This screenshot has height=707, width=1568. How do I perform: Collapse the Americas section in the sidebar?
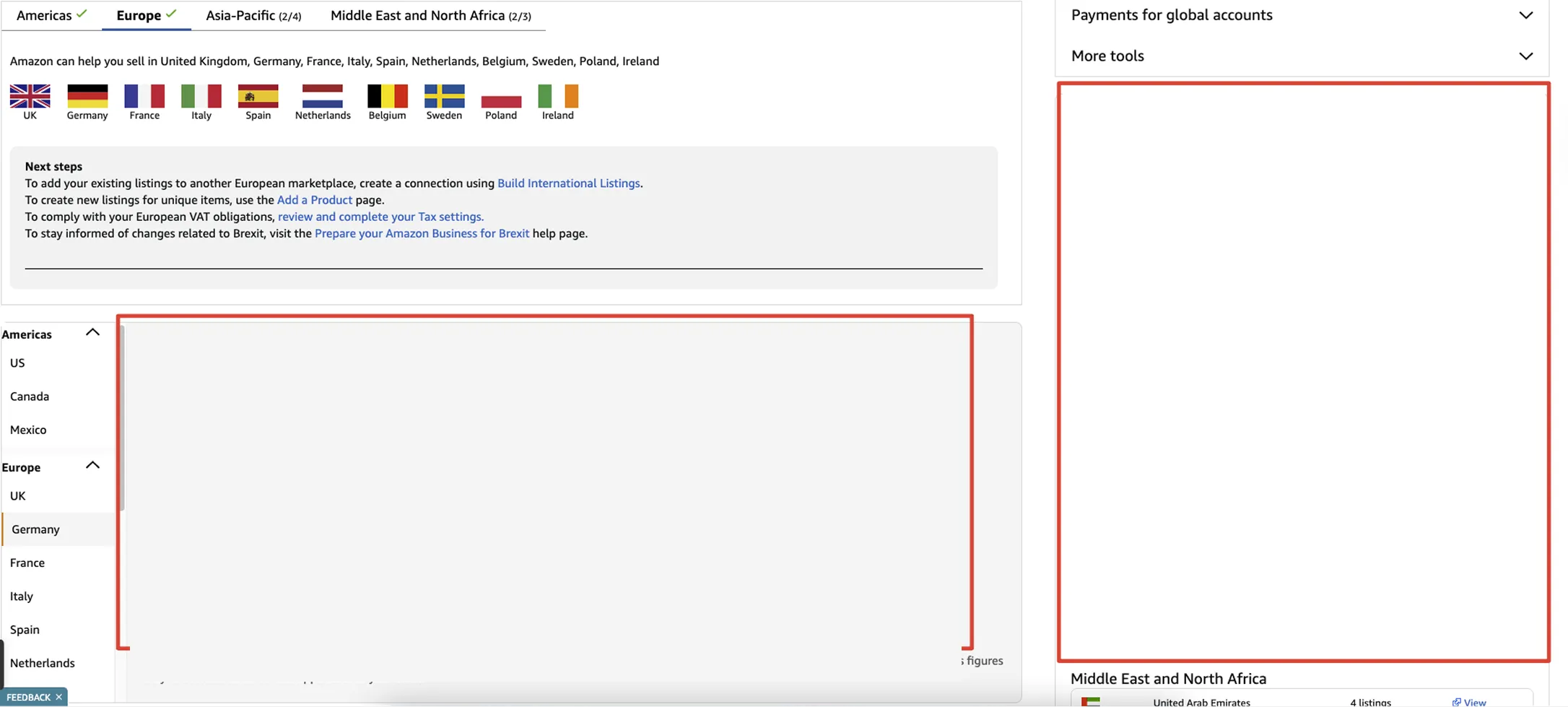point(92,331)
